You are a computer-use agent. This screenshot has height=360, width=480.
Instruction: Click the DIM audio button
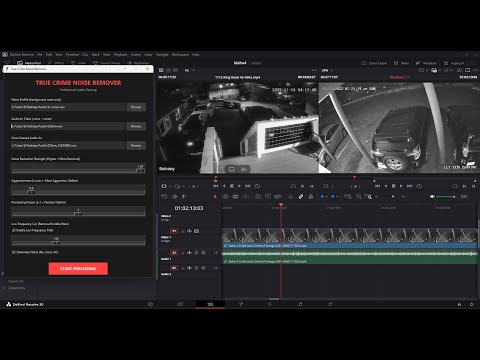click(464, 197)
